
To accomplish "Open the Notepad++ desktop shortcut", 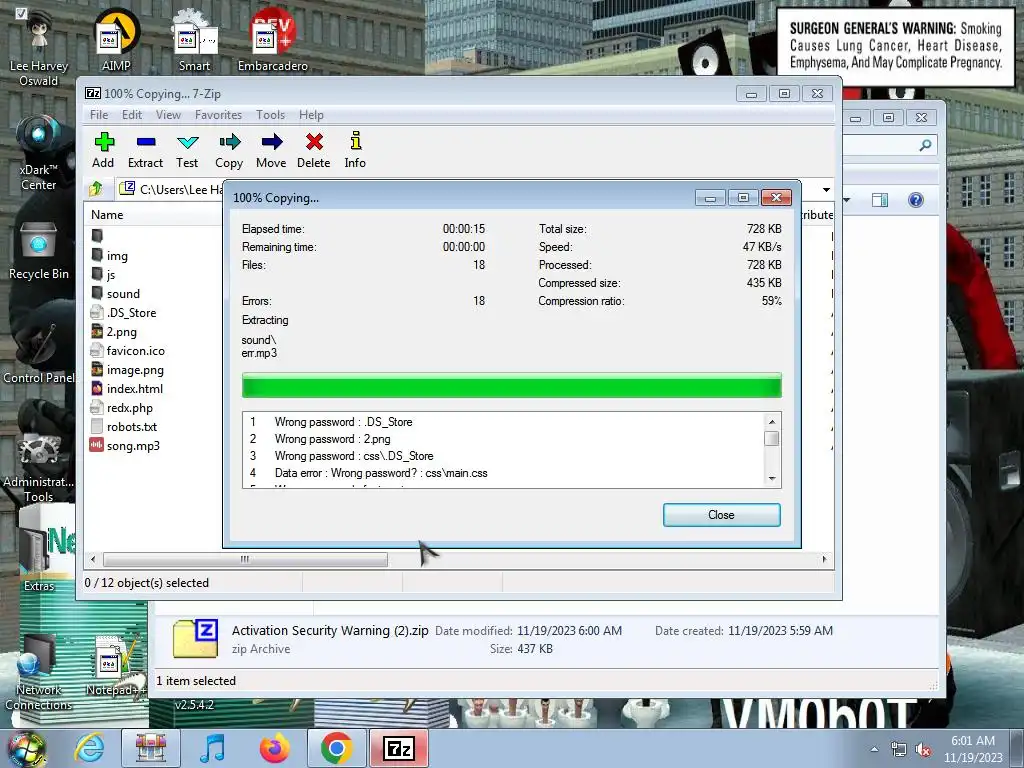I will click(x=115, y=664).
